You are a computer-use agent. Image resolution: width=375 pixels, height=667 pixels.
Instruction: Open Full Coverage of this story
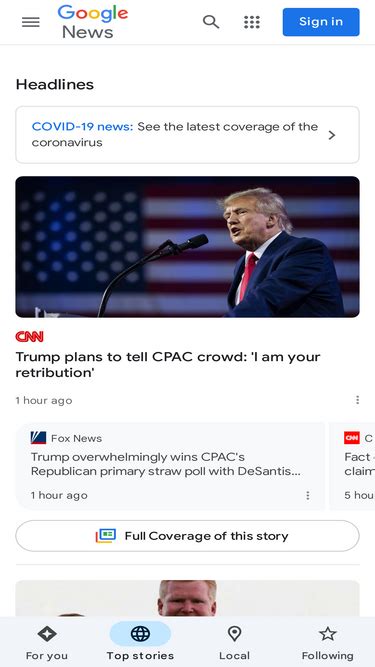click(x=188, y=536)
